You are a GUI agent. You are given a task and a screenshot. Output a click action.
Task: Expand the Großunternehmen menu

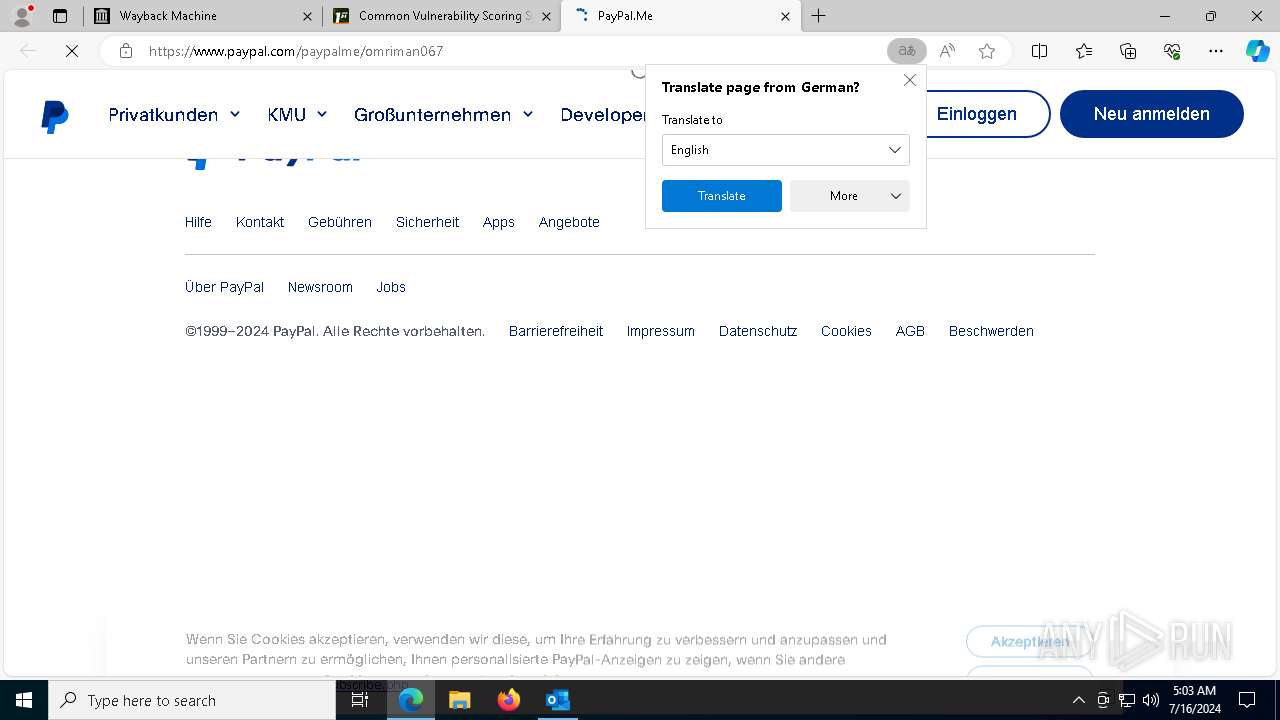pyautogui.click(x=443, y=115)
